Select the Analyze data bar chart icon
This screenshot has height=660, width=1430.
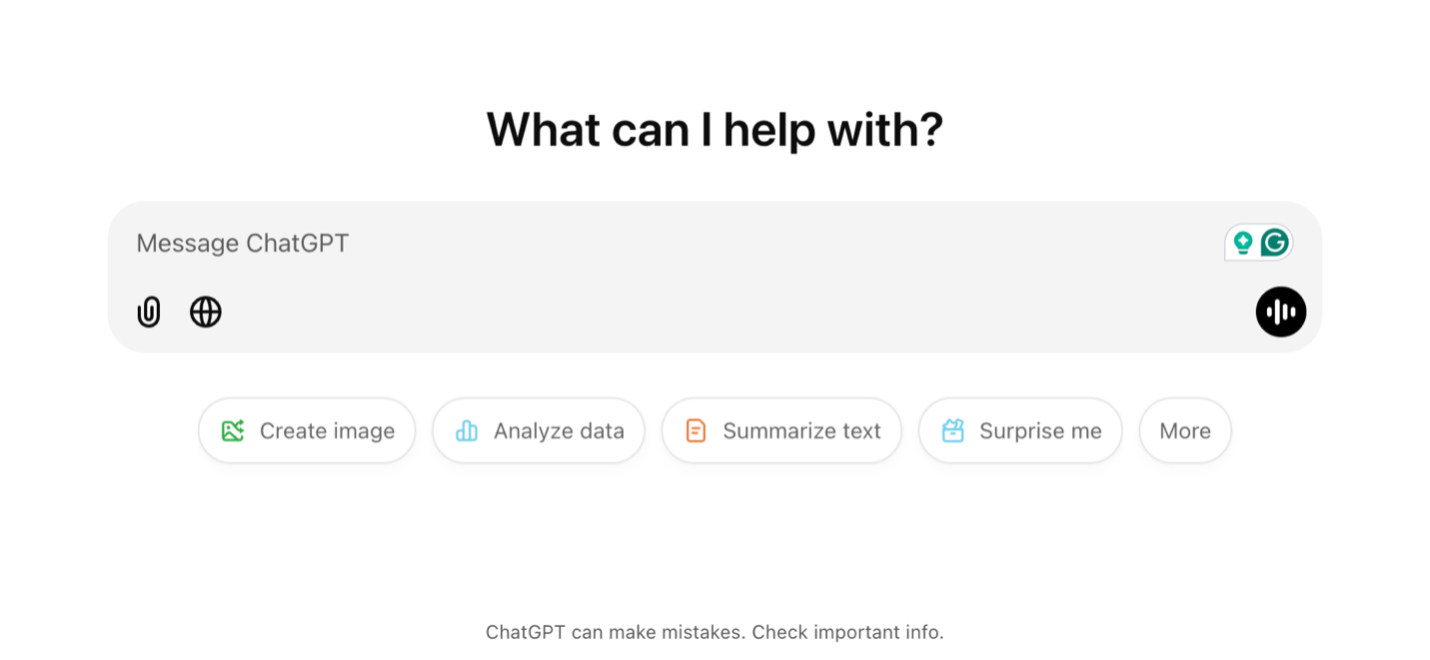[466, 430]
